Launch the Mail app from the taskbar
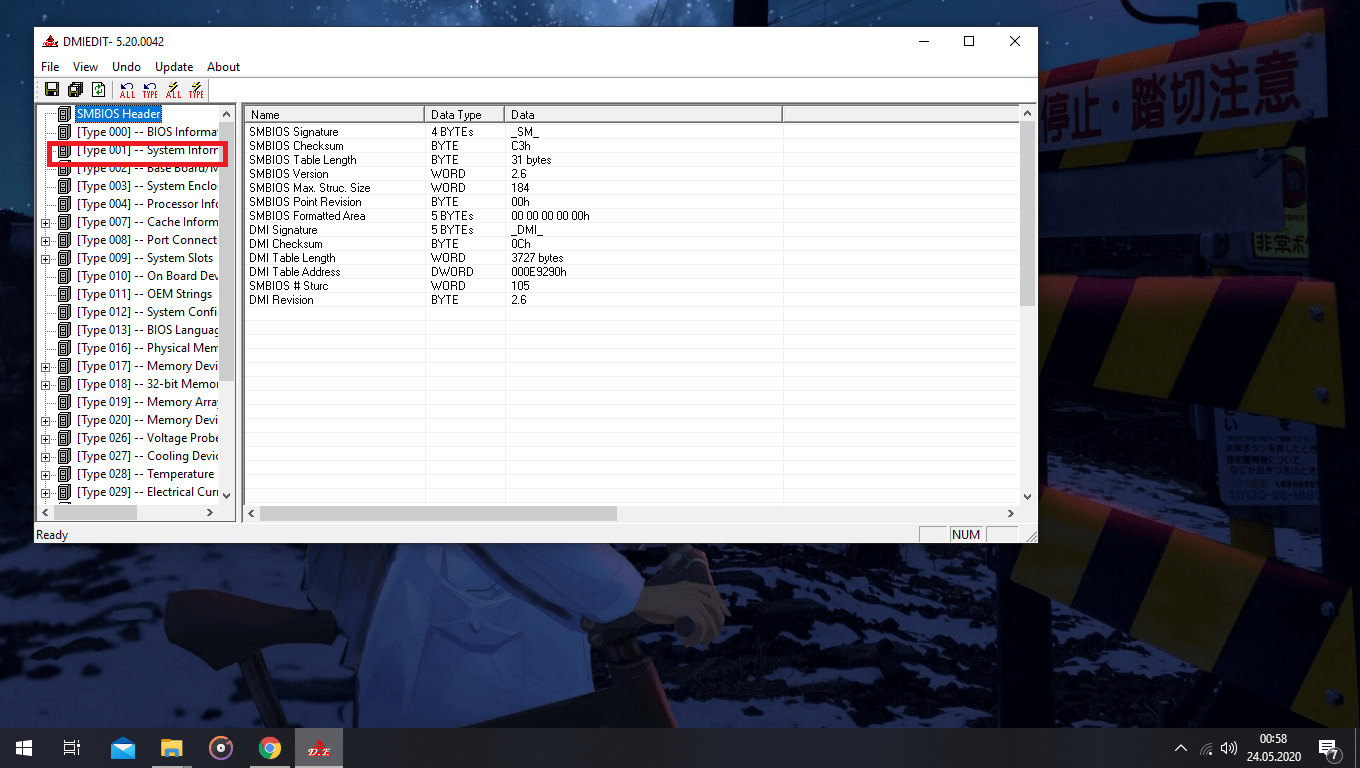 click(x=123, y=748)
